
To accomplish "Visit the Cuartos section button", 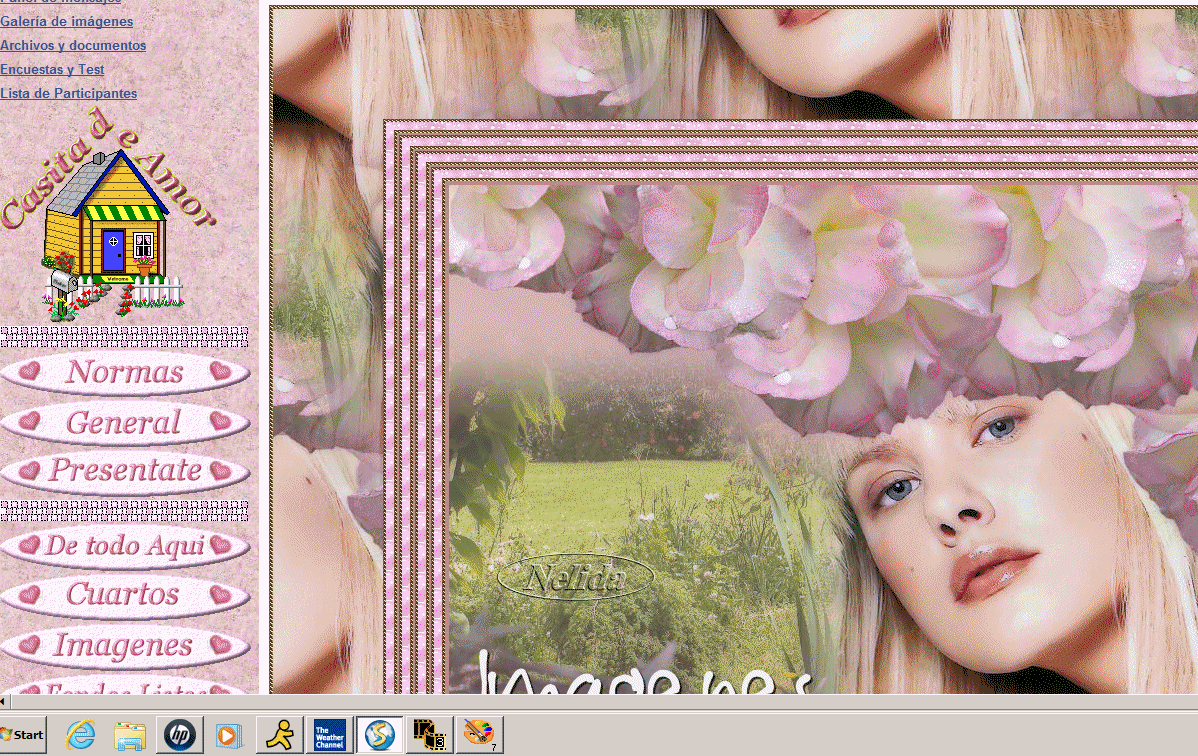I will tap(125, 595).
